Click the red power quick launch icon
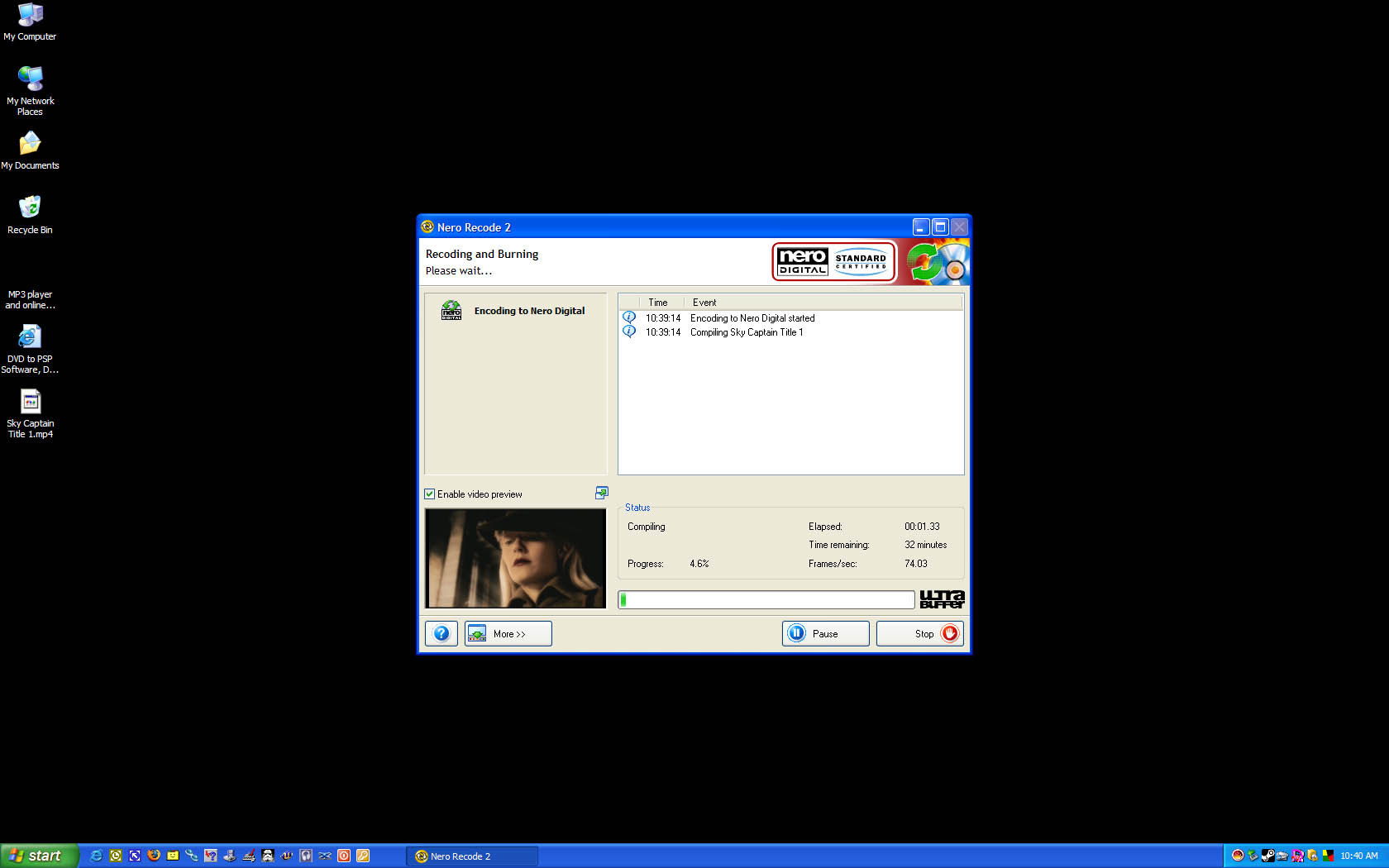Image resolution: width=1389 pixels, height=868 pixels. coord(344,856)
